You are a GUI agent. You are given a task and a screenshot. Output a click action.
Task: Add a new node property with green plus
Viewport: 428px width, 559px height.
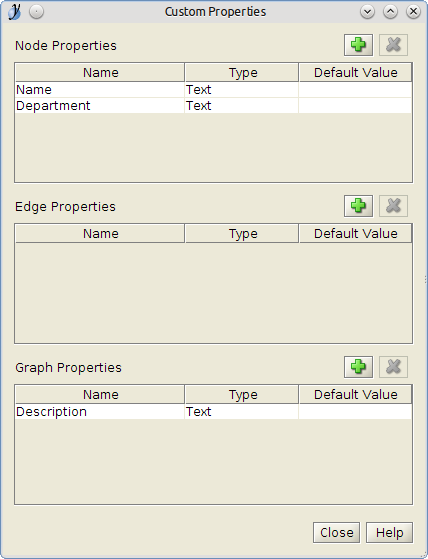(358, 45)
